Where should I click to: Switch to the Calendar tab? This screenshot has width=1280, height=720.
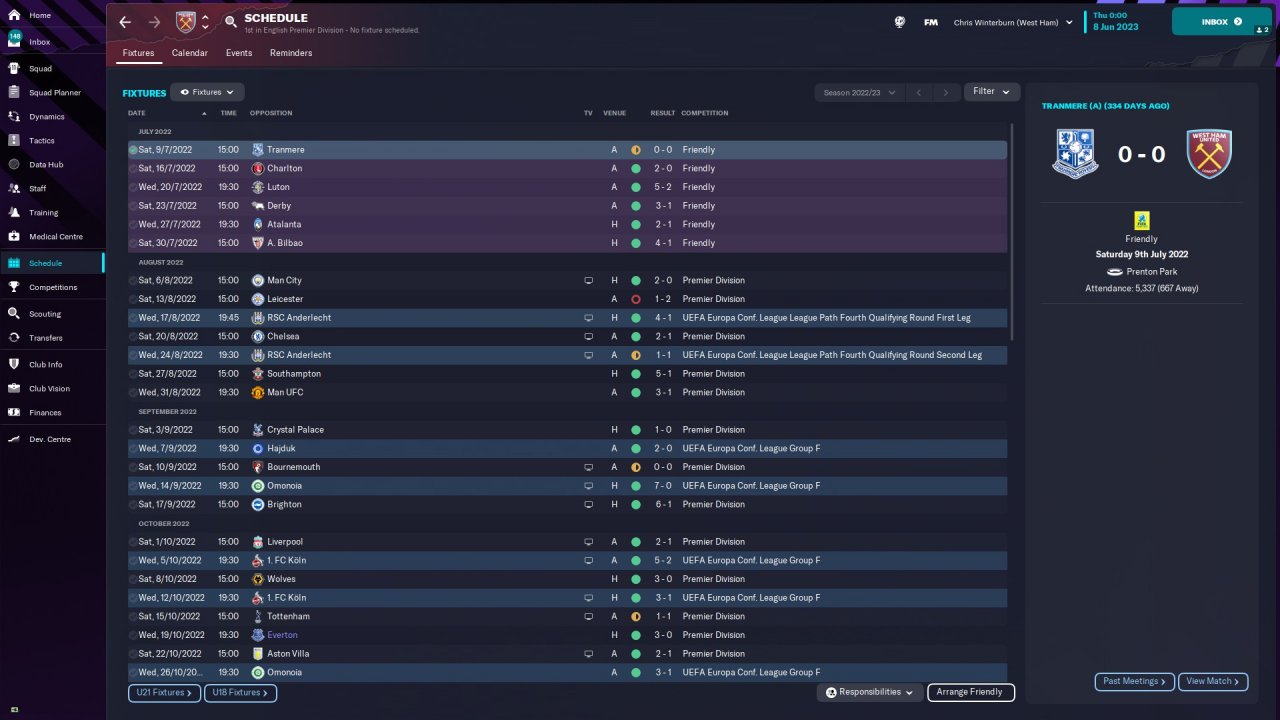coord(190,53)
